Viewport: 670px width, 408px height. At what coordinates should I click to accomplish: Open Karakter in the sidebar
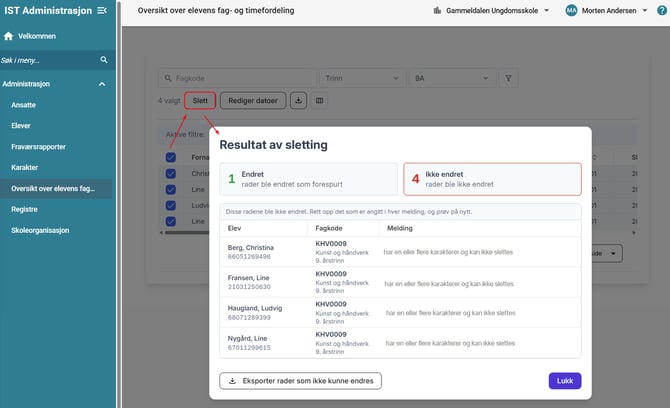[x=24, y=167]
